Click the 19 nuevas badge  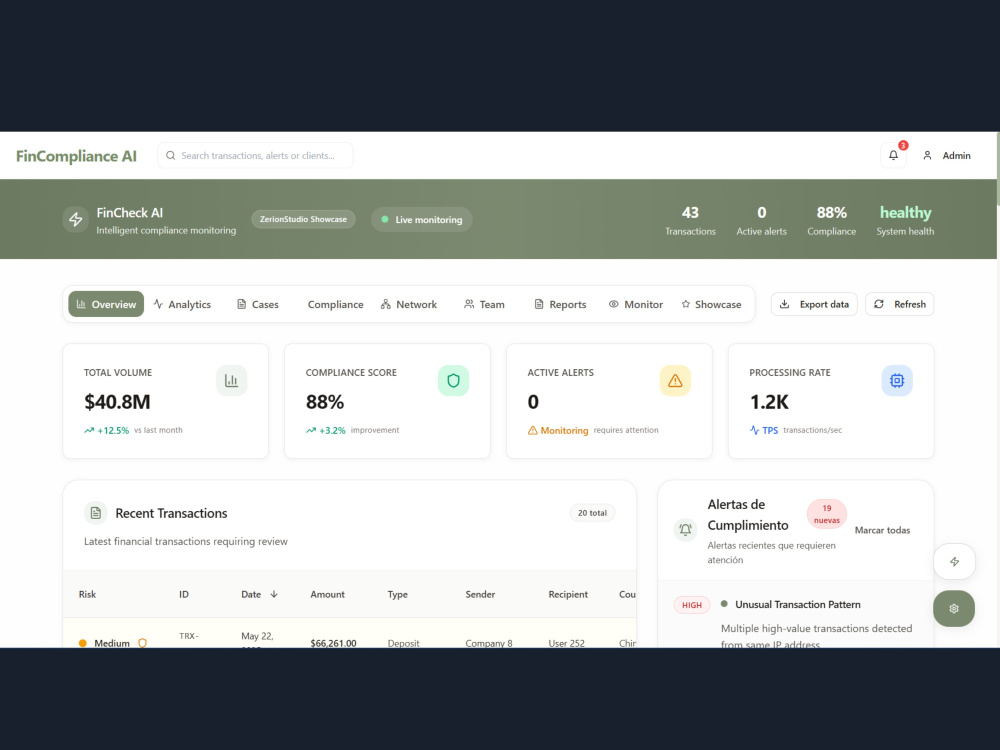[827, 514]
